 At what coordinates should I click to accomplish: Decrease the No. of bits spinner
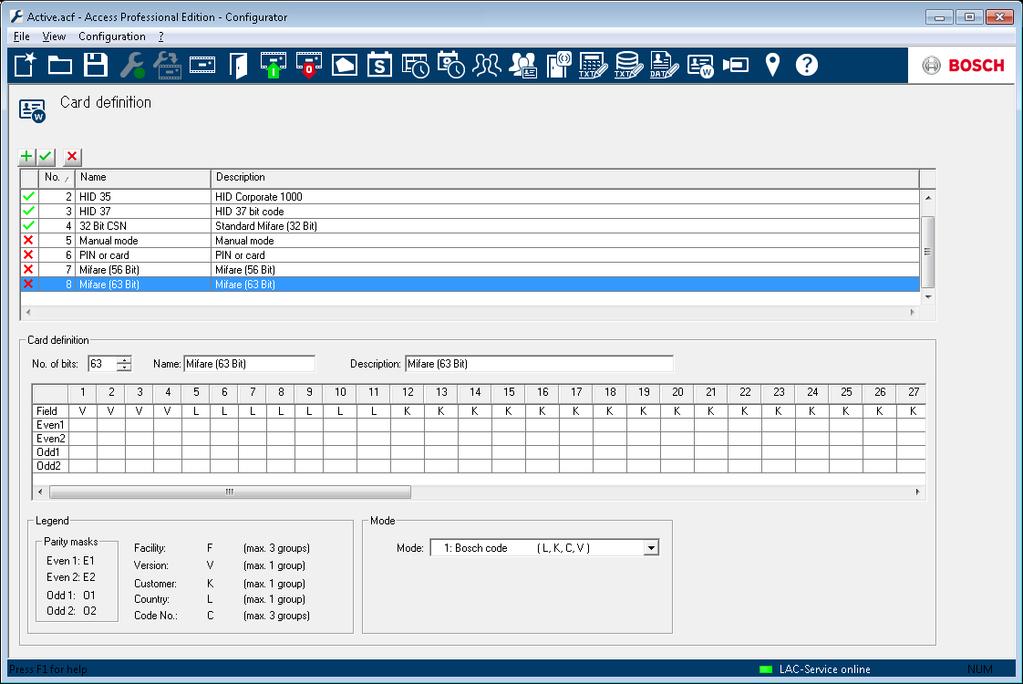click(x=125, y=367)
